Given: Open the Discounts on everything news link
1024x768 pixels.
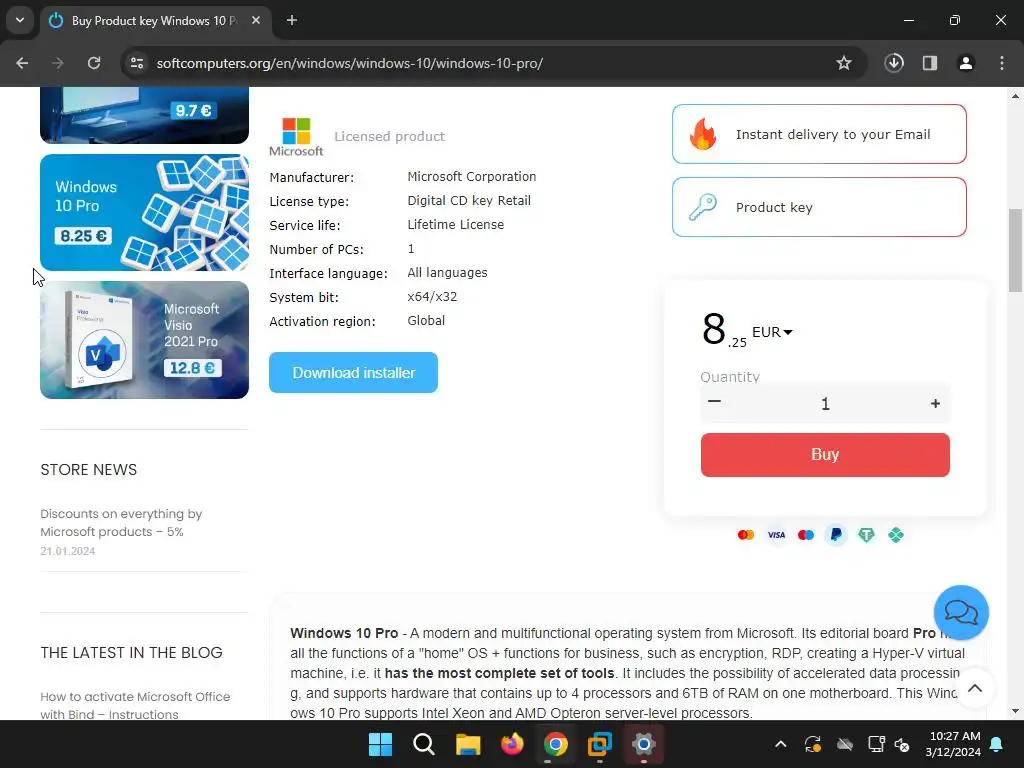Looking at the screenshot, I should (x=121, y=522).
